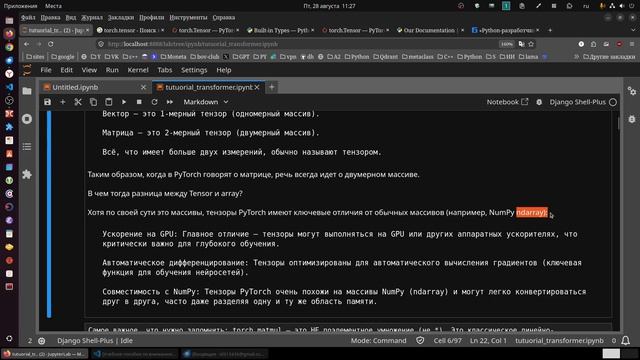Close the Untitled.ipynb tab
Screen dimensions: 640x360
(x=143, y=87)
